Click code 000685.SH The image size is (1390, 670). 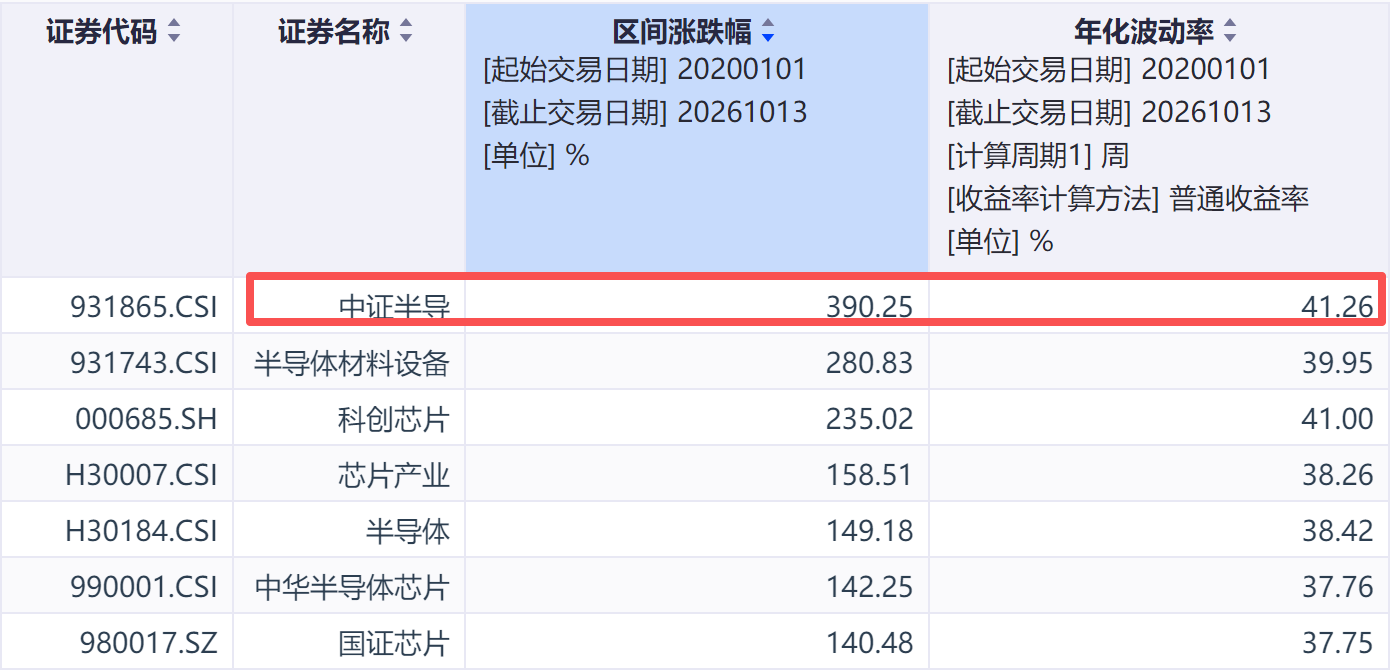coord(146,419)
